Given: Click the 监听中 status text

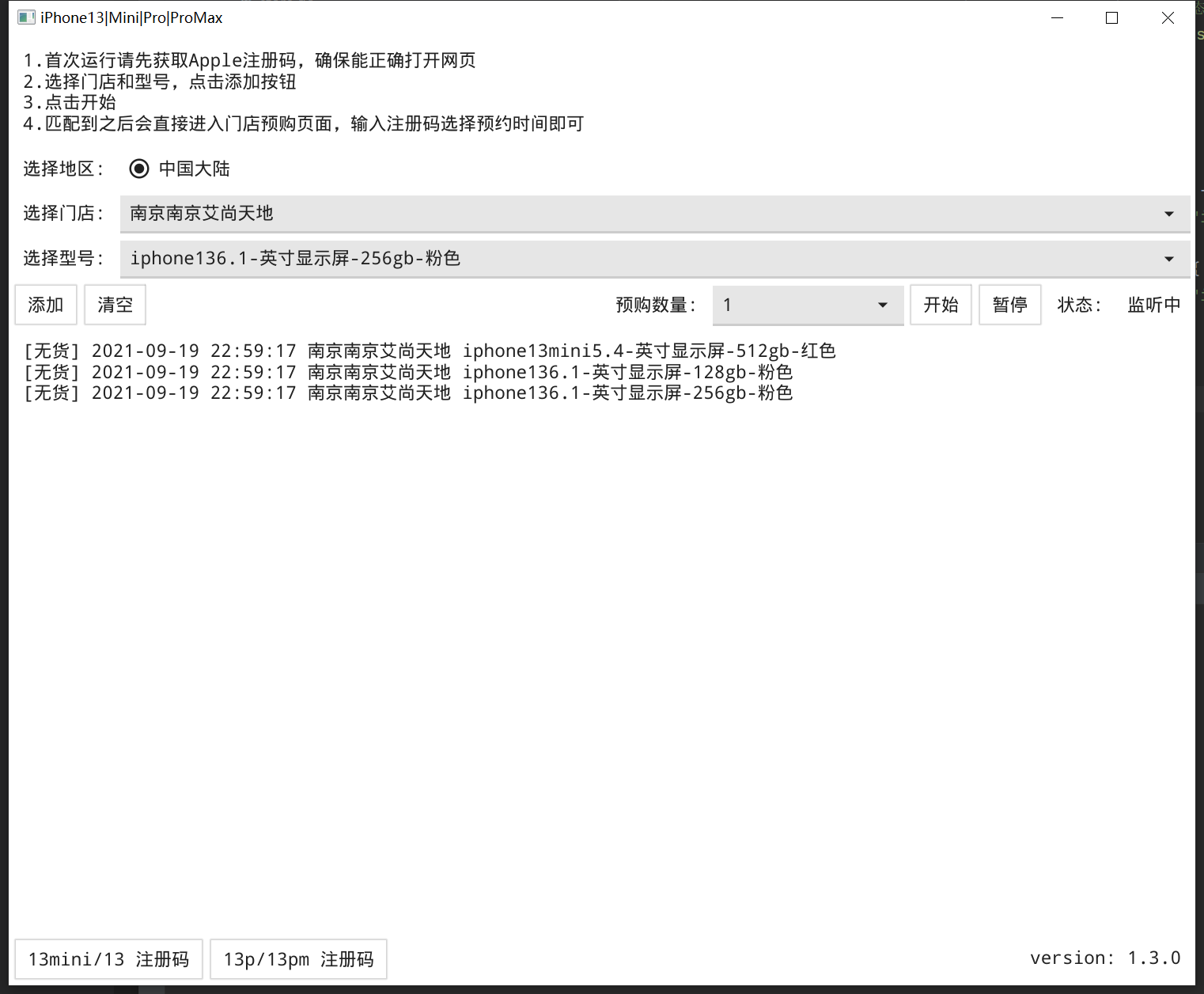Looking at the screenshot, I should coord(1154,305).
